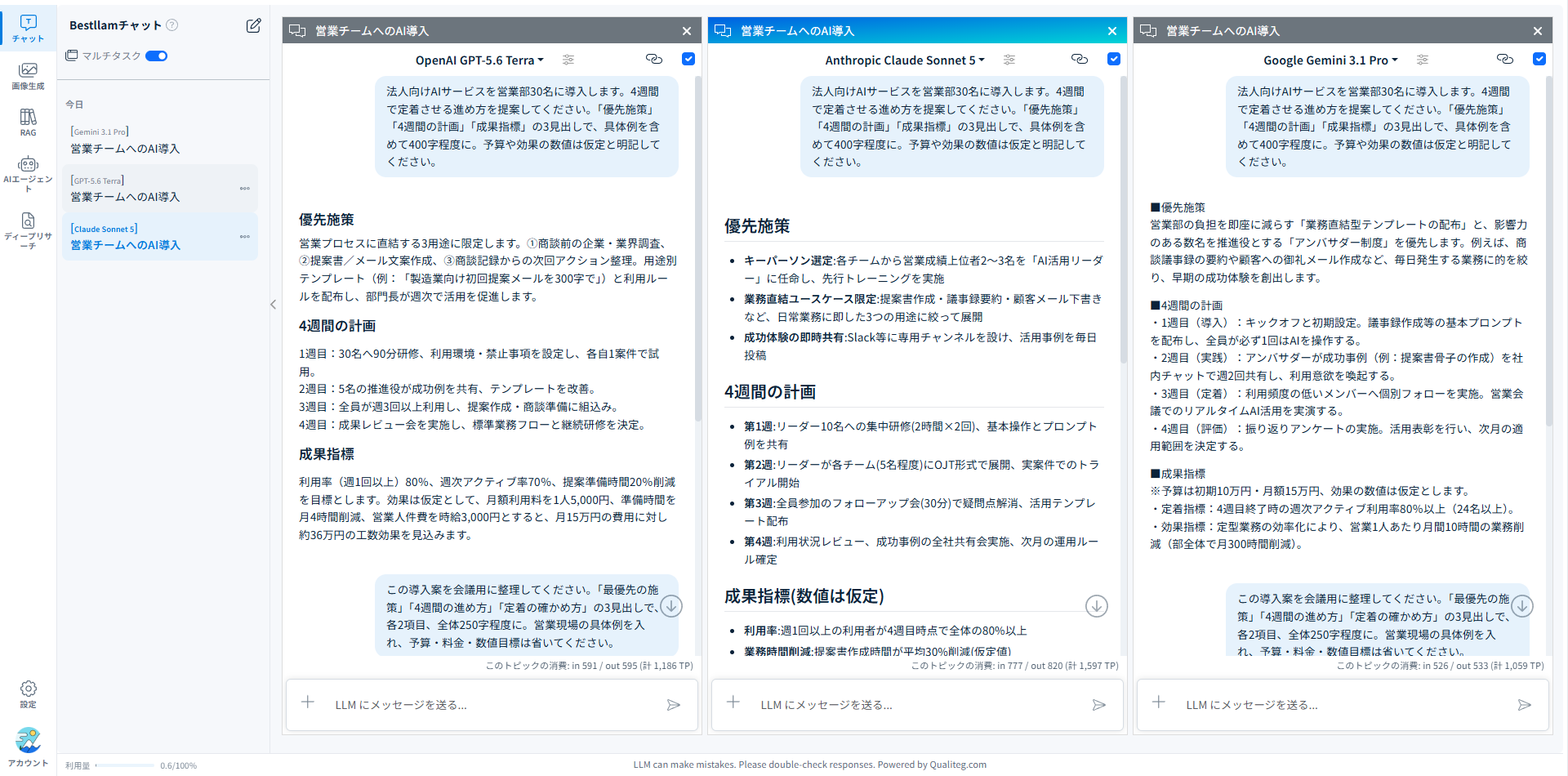This screenshot has width=1568, height=776.
Task: Select the Claude Sonnet 5 conversation in history
Action: tap(160, 237)
